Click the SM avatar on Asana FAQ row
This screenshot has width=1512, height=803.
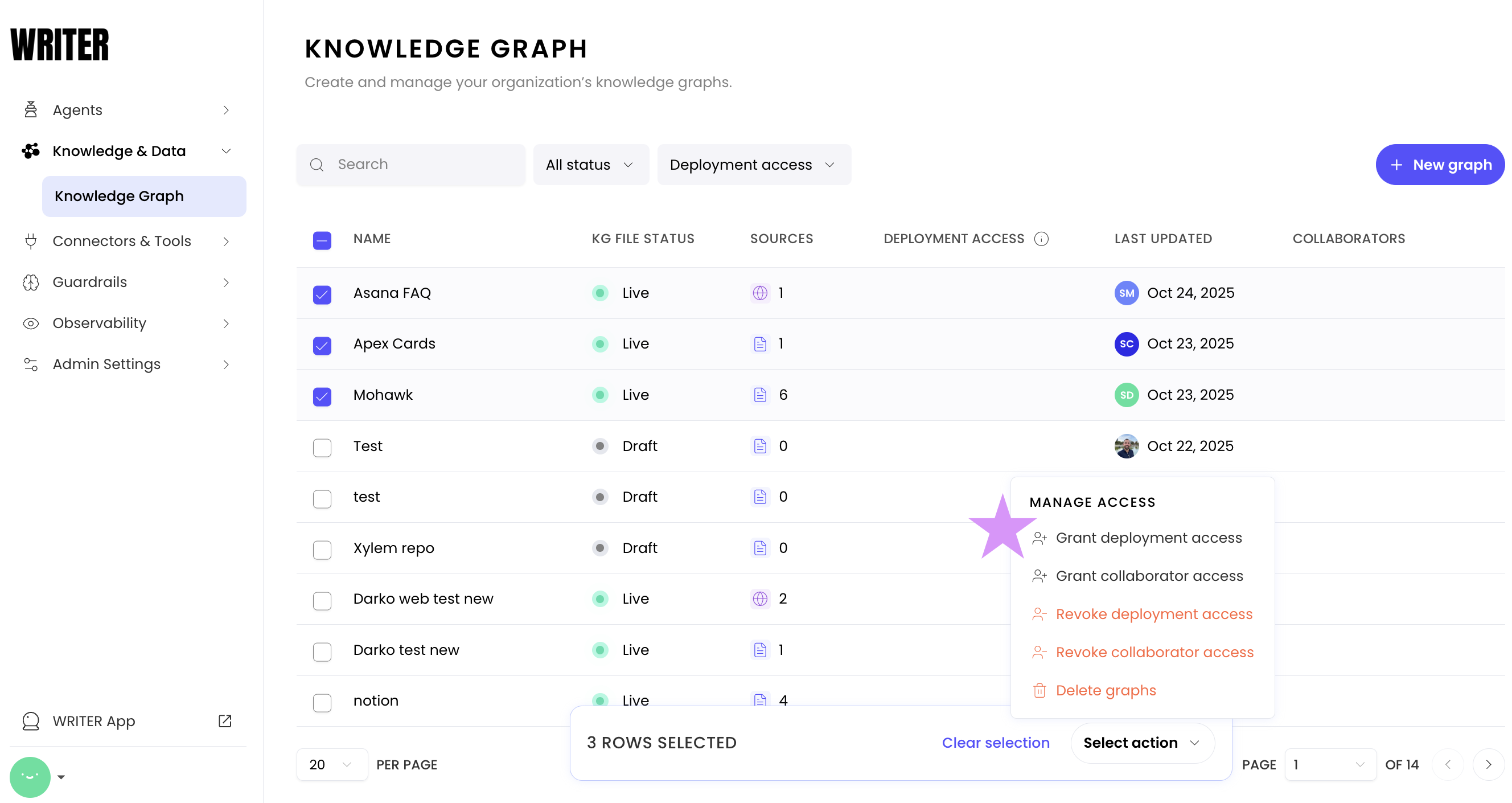point(1127,293)
